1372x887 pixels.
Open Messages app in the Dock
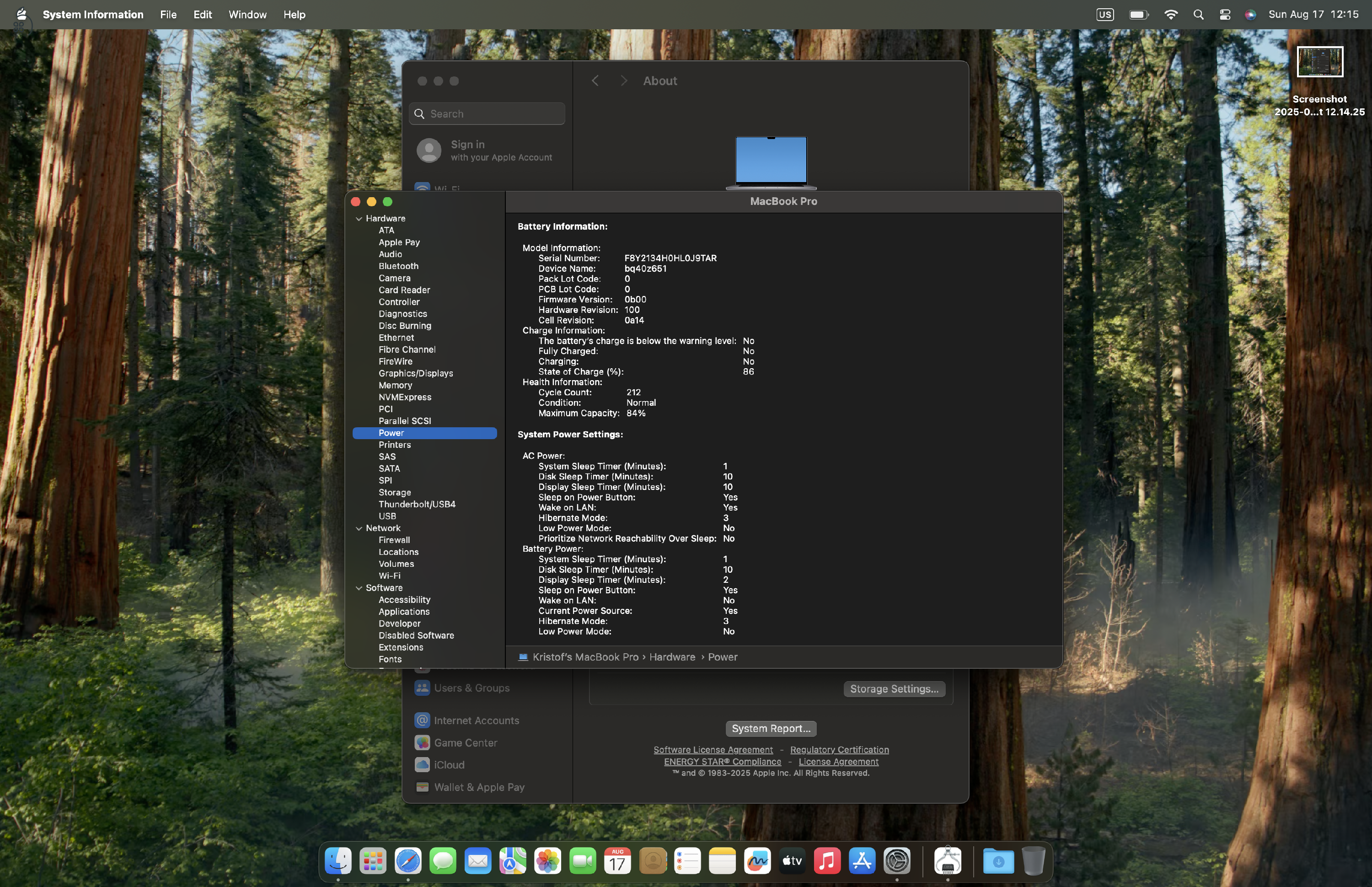[x=443, y=861]
